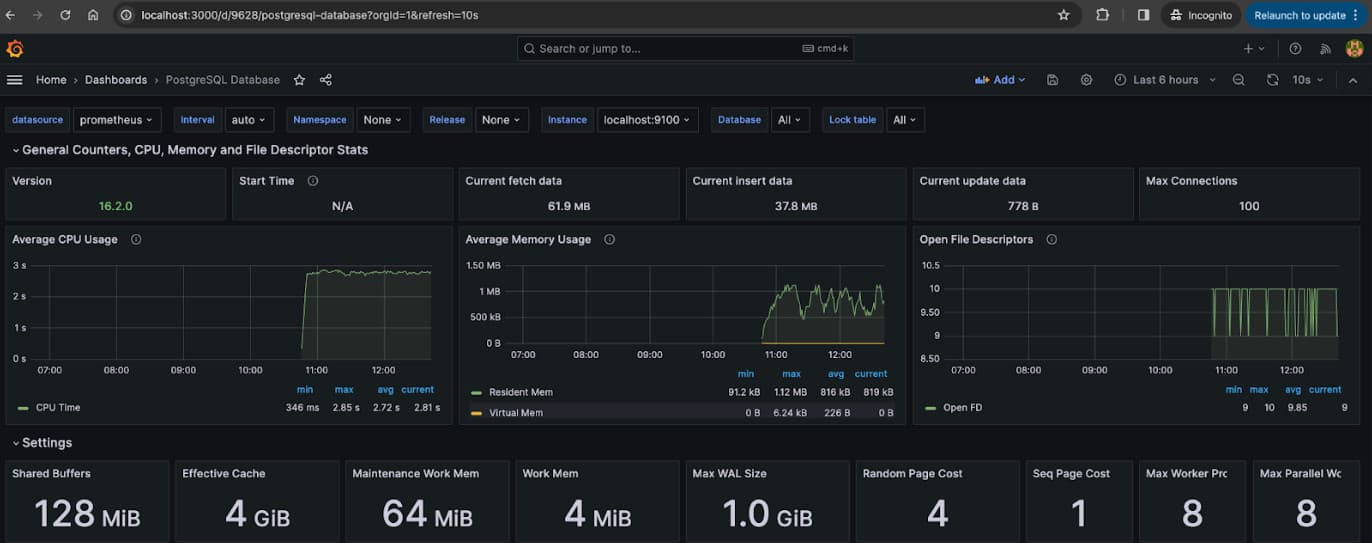The height and width of the screenshot is (543, 1372).
Task: Toggle Open FD series in legend
Action: 963,407
